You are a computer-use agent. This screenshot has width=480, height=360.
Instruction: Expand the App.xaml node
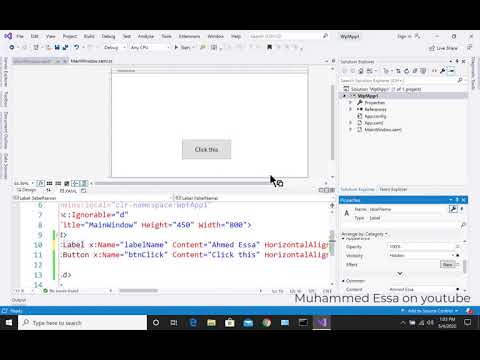350,123
